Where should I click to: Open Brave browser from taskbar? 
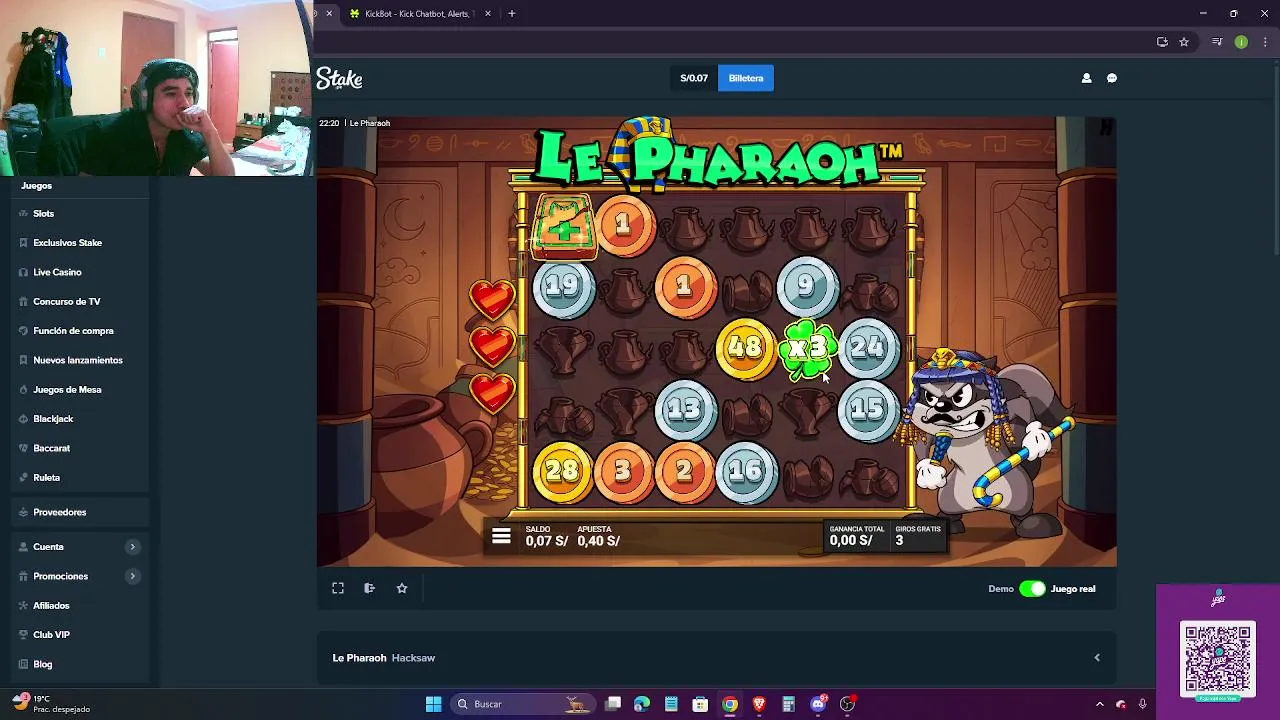759,704
